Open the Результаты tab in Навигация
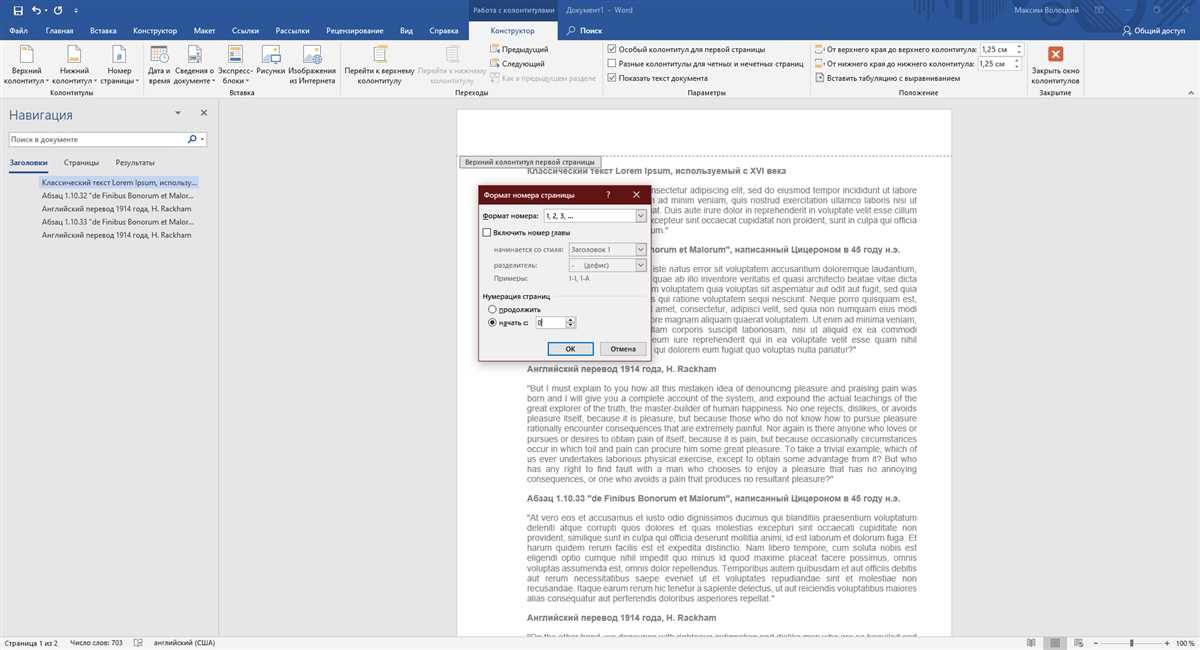The width and height of the screenshot is (1200, 650). click(x=135, y=162)
